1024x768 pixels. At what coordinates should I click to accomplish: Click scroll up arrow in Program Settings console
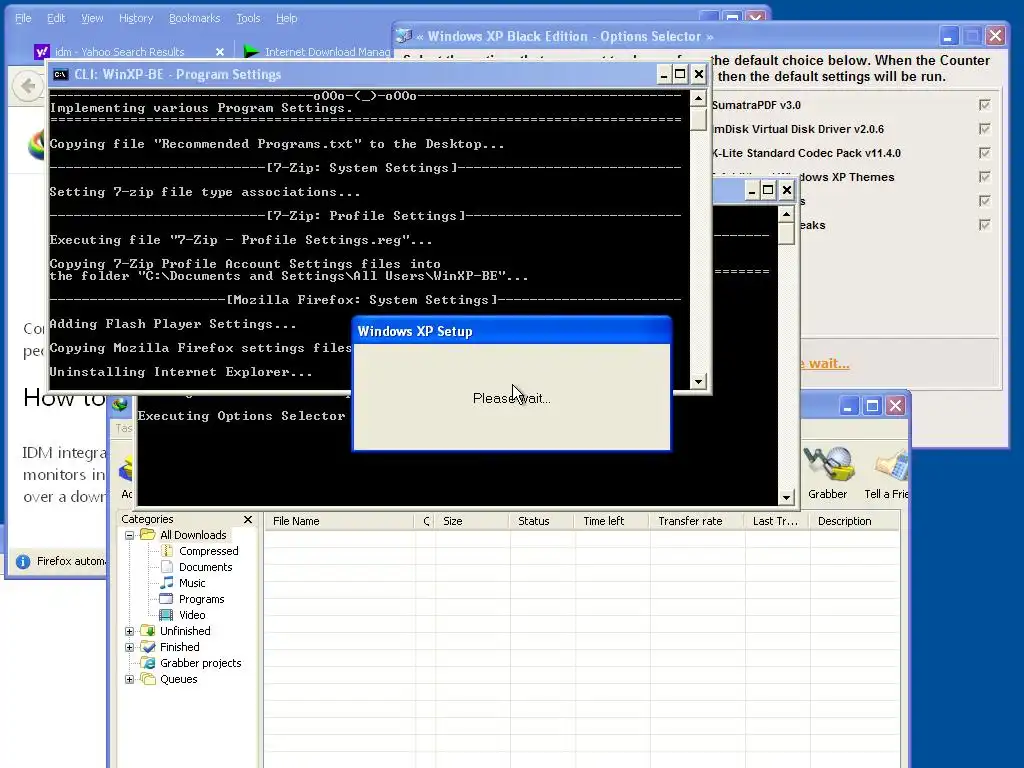coord(698,99)
